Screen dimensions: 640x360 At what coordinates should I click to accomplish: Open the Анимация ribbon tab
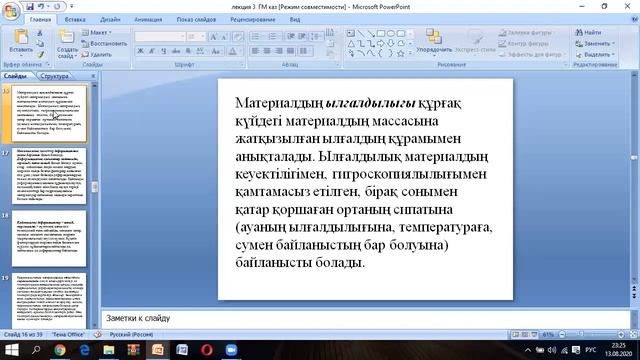(x=148, y=20)
